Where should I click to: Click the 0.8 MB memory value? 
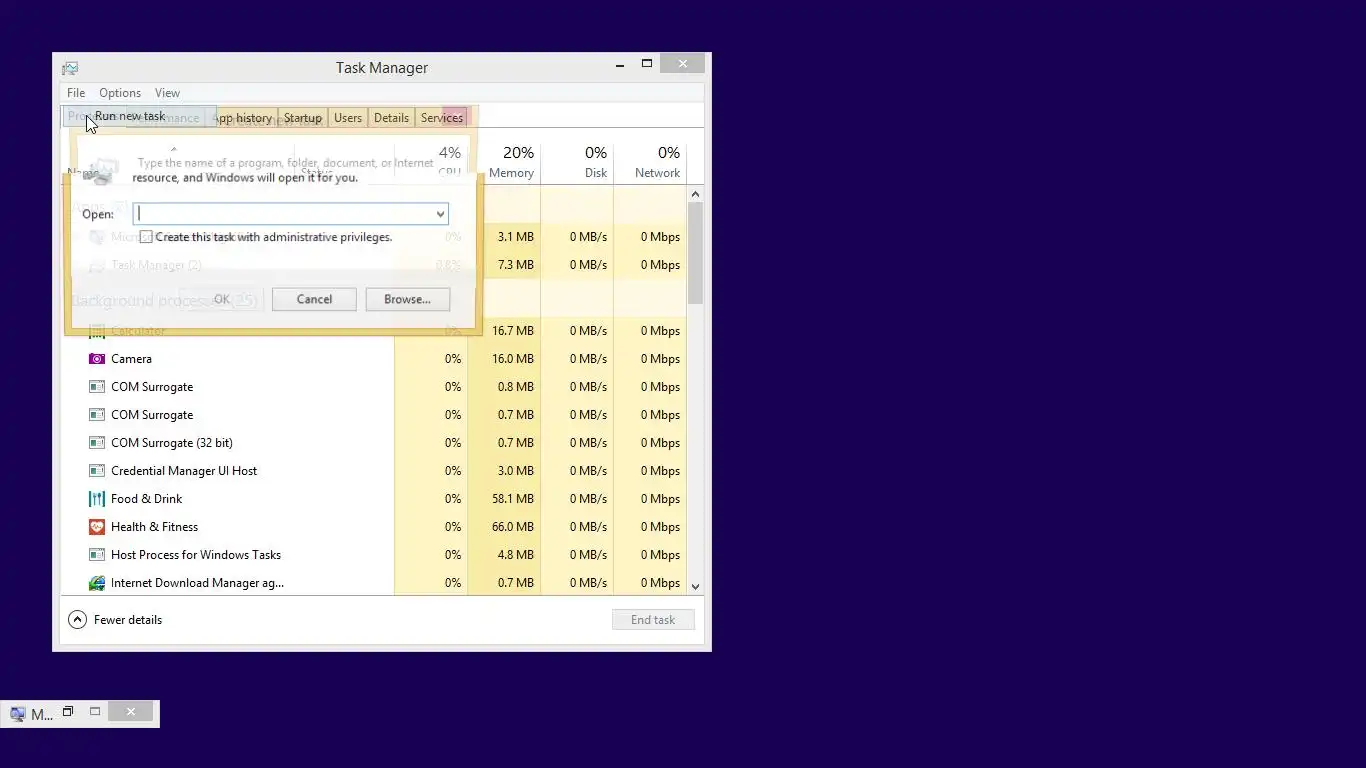[x=516, y=387]
